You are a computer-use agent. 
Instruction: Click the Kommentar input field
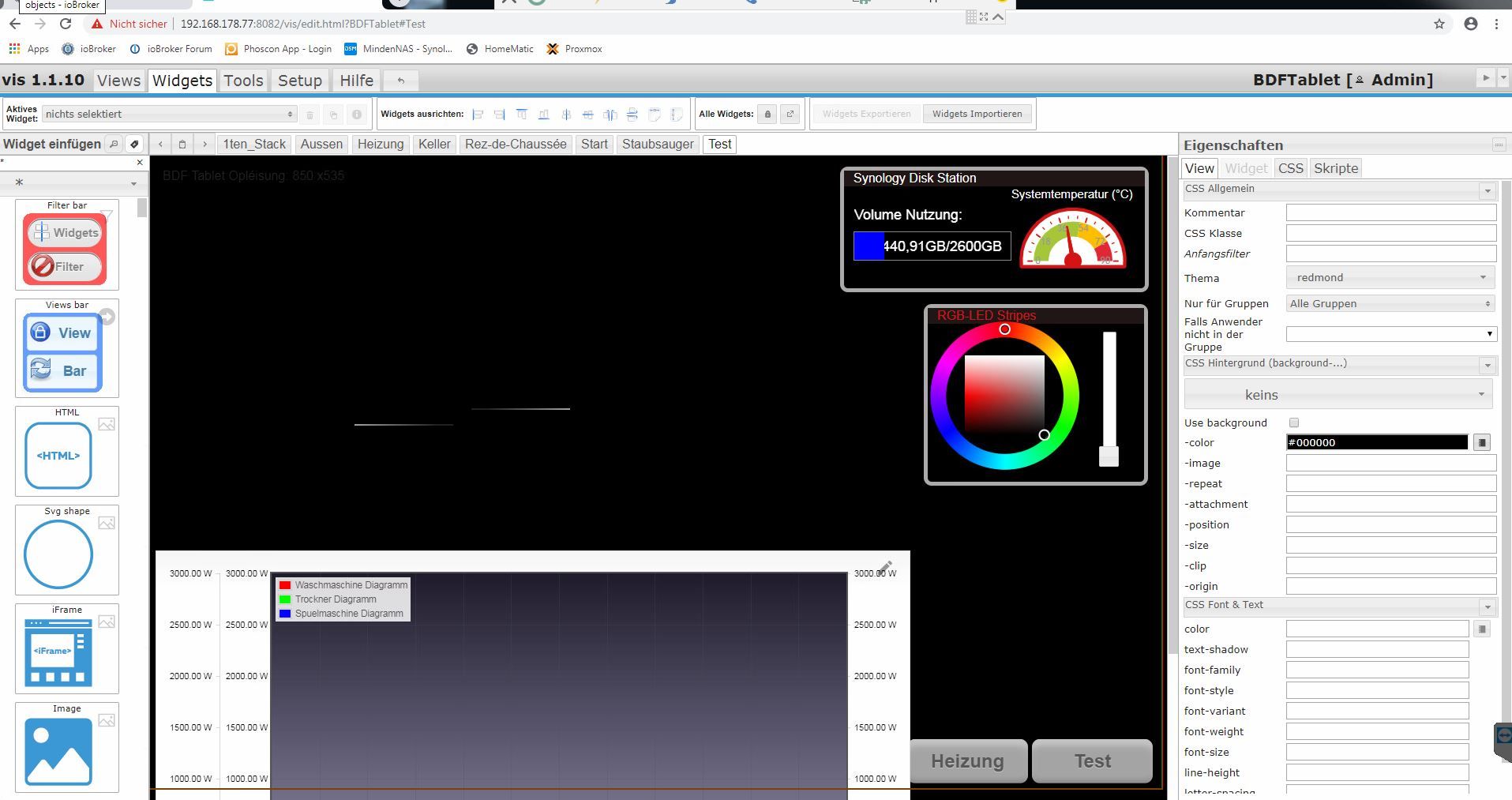tap(1390, 212)
